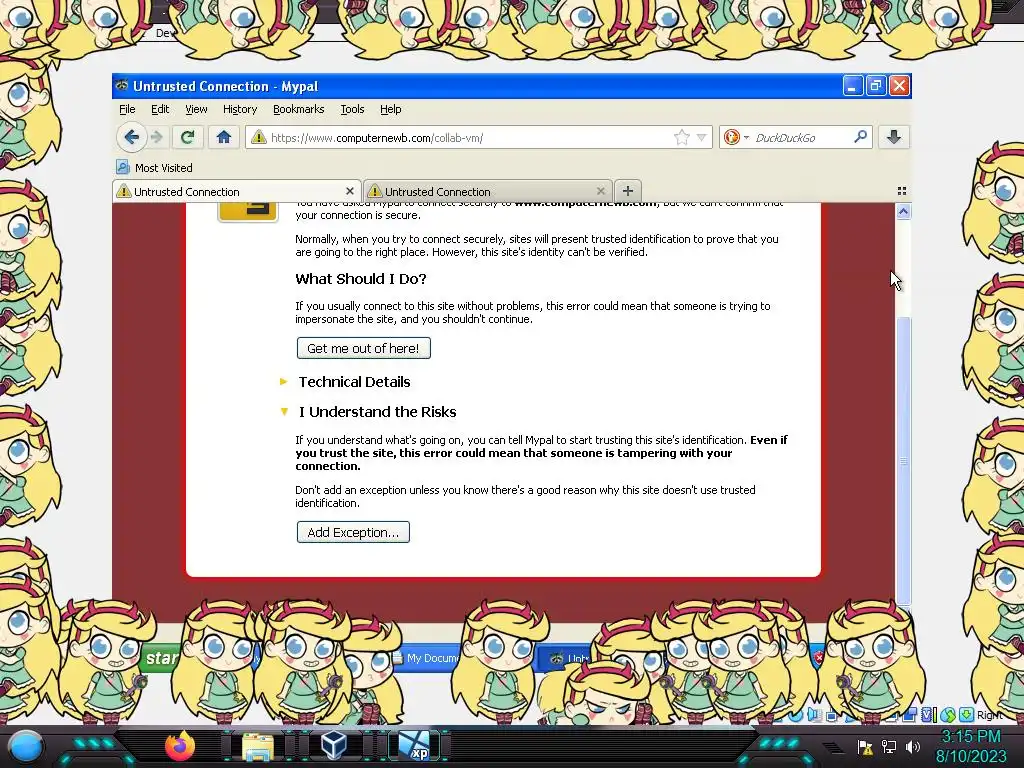Restore down the Mypal window
Viewport: 1024px width, 768px height.
(876, 86)
